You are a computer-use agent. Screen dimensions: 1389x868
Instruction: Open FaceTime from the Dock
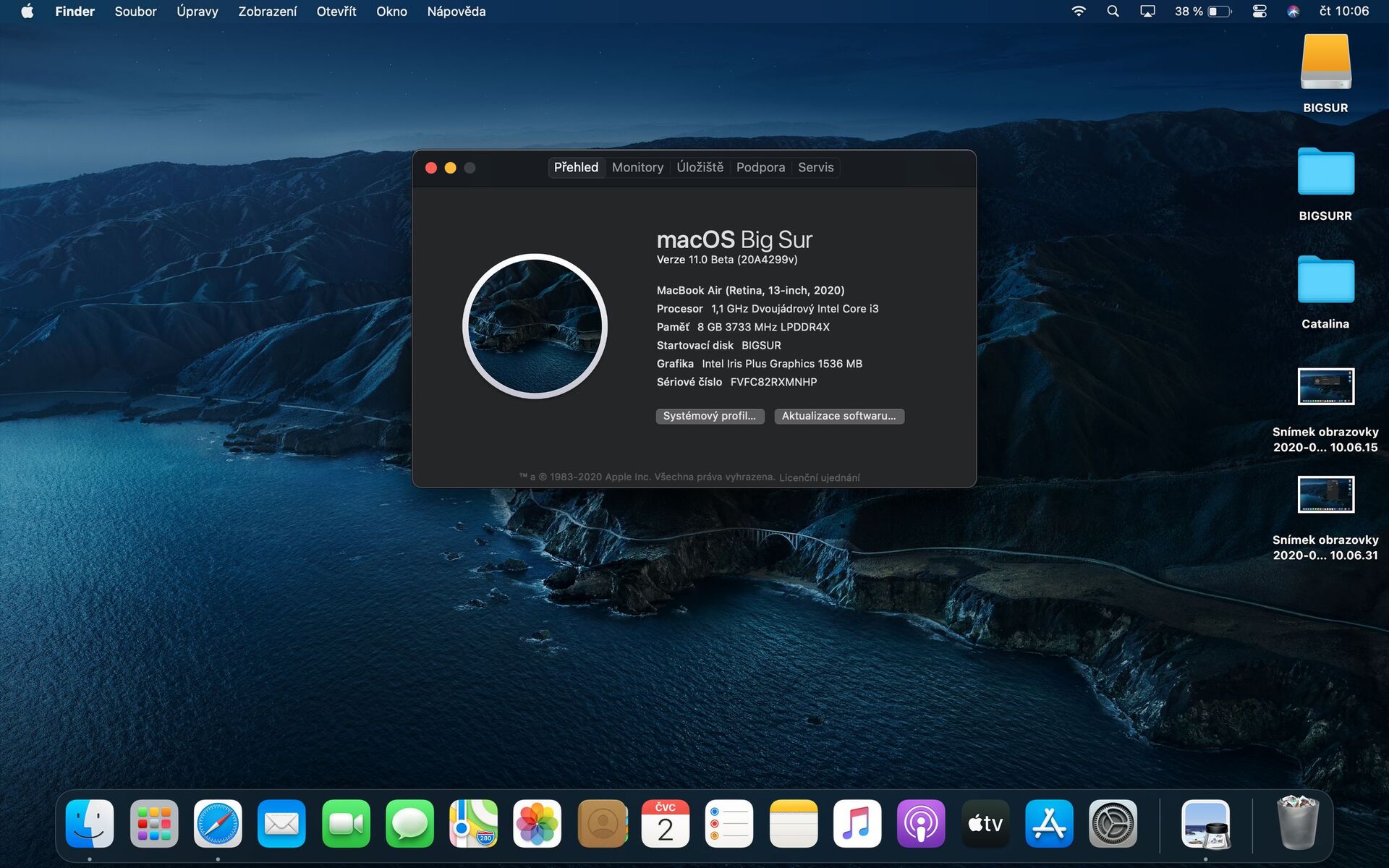[346, 823]
